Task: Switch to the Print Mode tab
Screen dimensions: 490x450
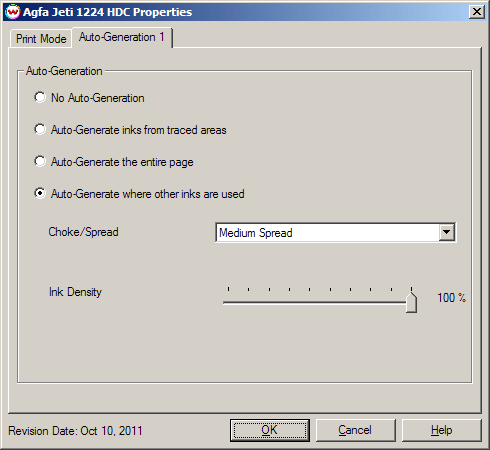Action: click(x=41, y=39)
